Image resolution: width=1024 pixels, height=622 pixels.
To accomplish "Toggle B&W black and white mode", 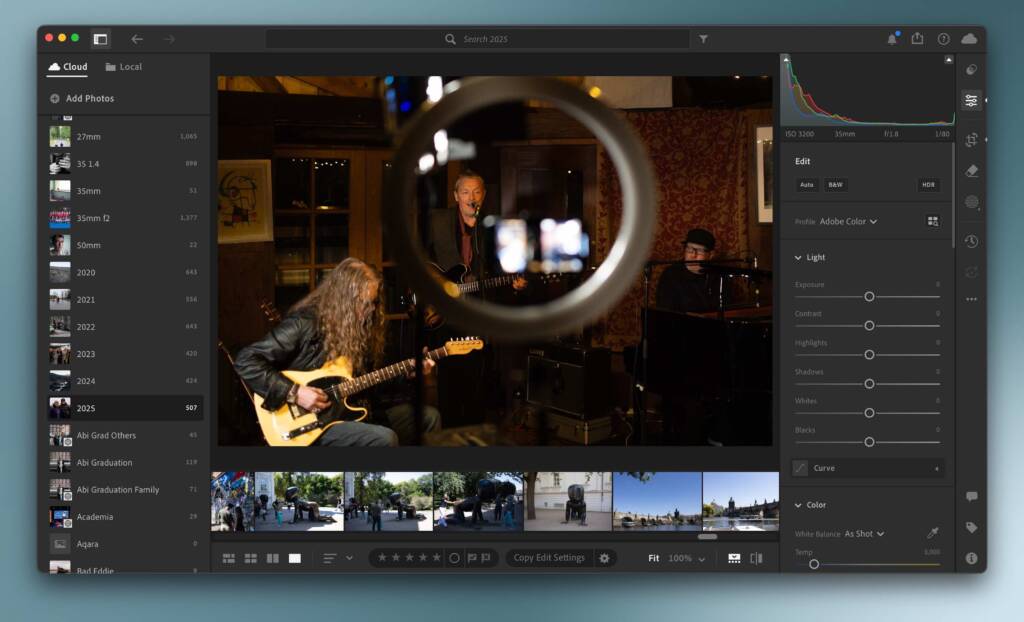I will [835, 185].
